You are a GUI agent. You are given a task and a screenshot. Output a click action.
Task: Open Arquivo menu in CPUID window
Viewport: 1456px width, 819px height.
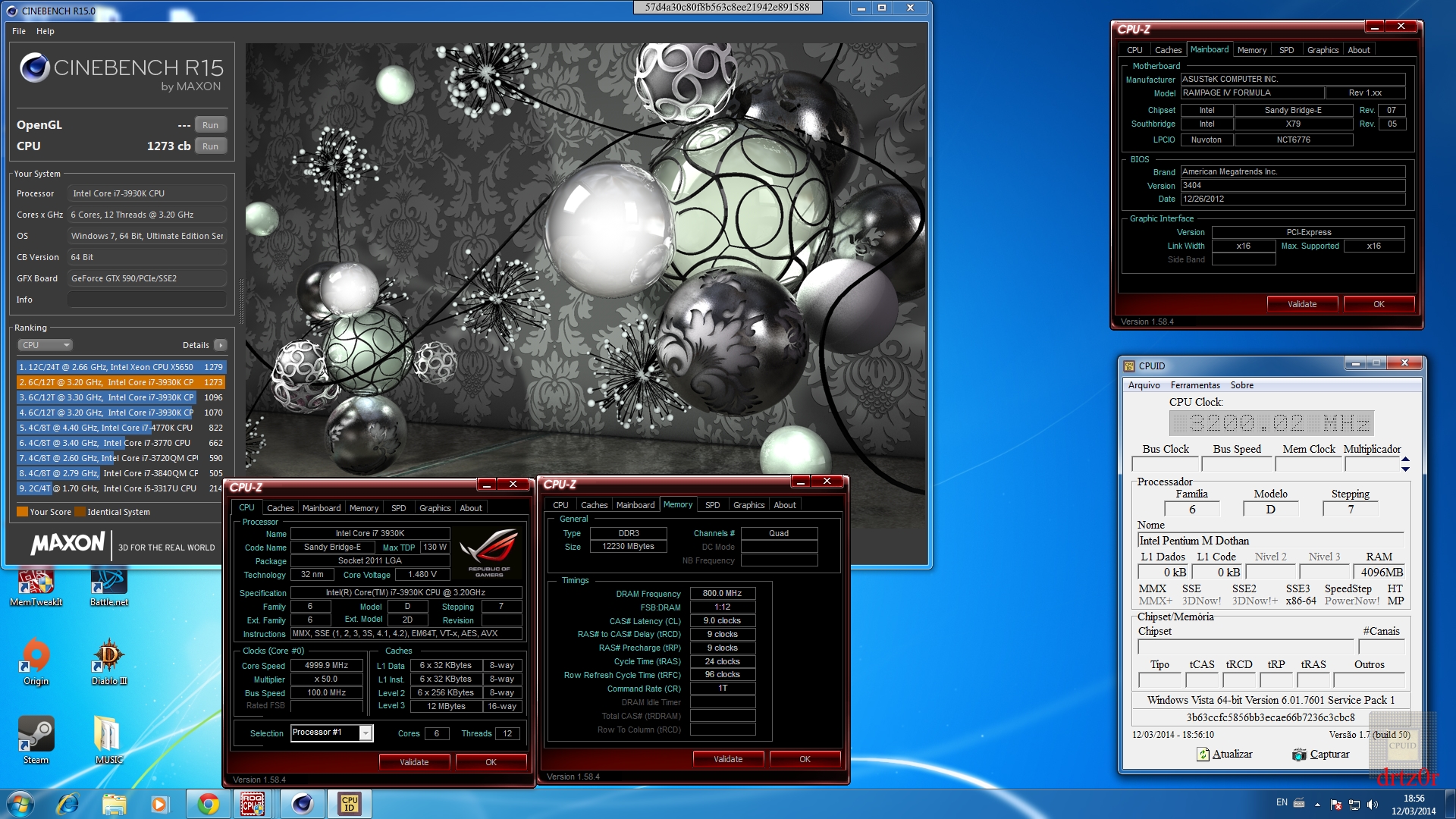coord(1144,385)
